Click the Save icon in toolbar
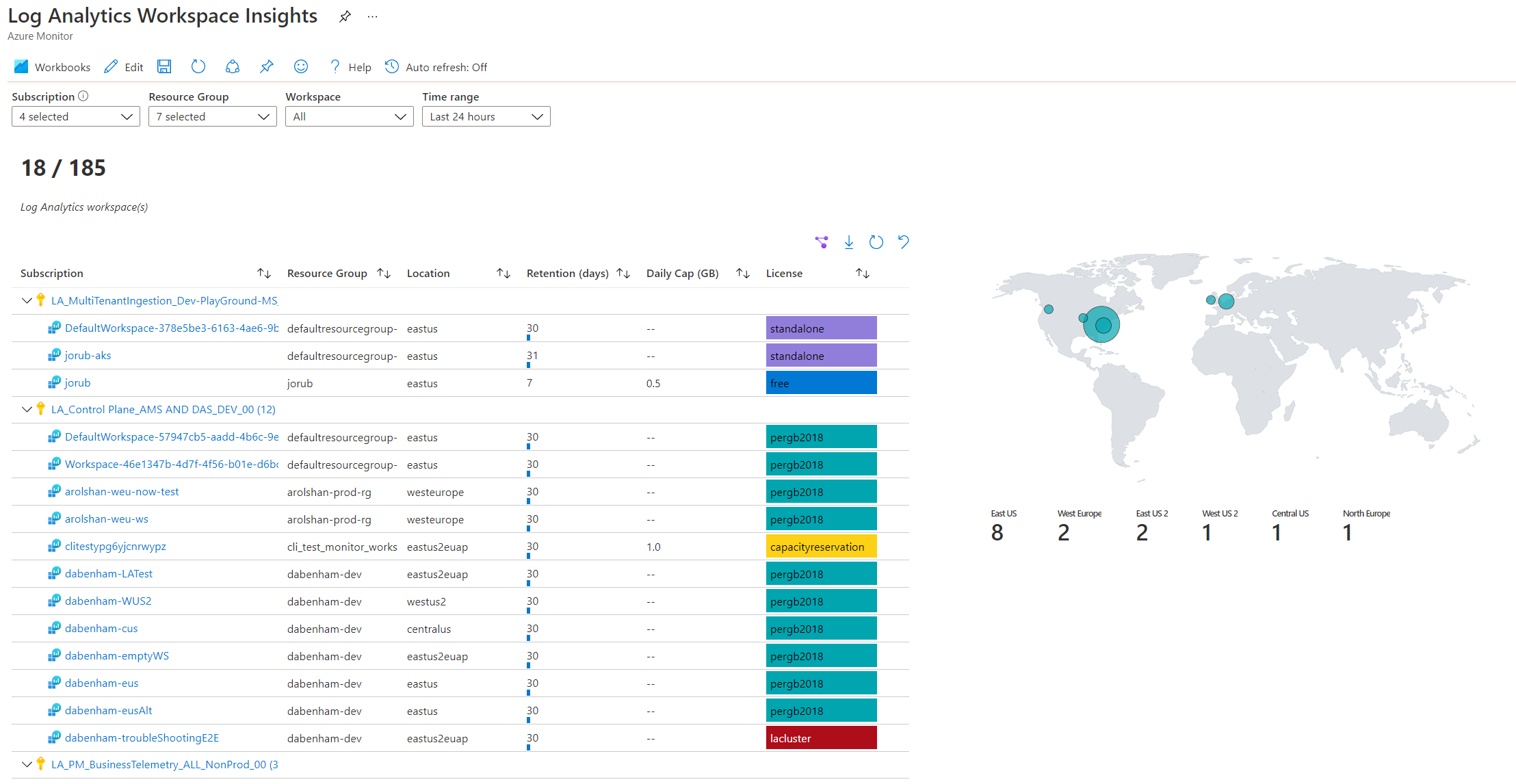The height and width of the screenshot is (784, 1516). [x=164, y=67]
